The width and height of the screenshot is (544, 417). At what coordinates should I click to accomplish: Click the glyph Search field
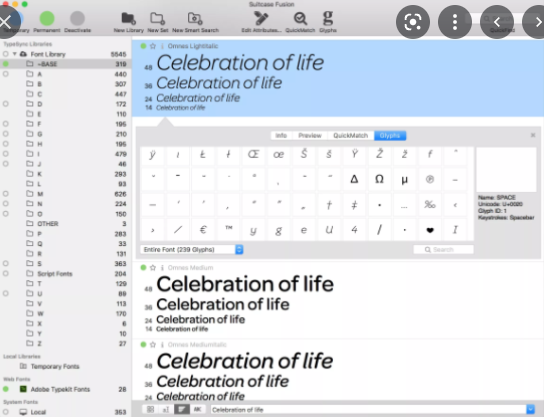(443, 249)
